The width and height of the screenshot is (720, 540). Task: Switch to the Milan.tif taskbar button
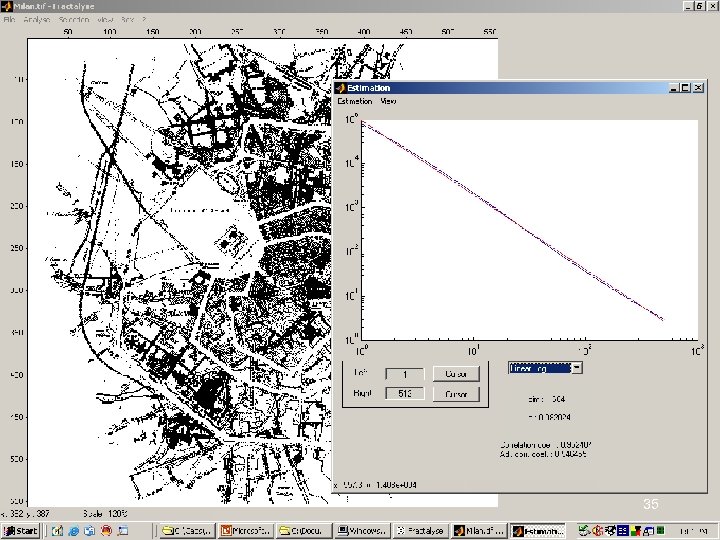(x=479, y=529)
